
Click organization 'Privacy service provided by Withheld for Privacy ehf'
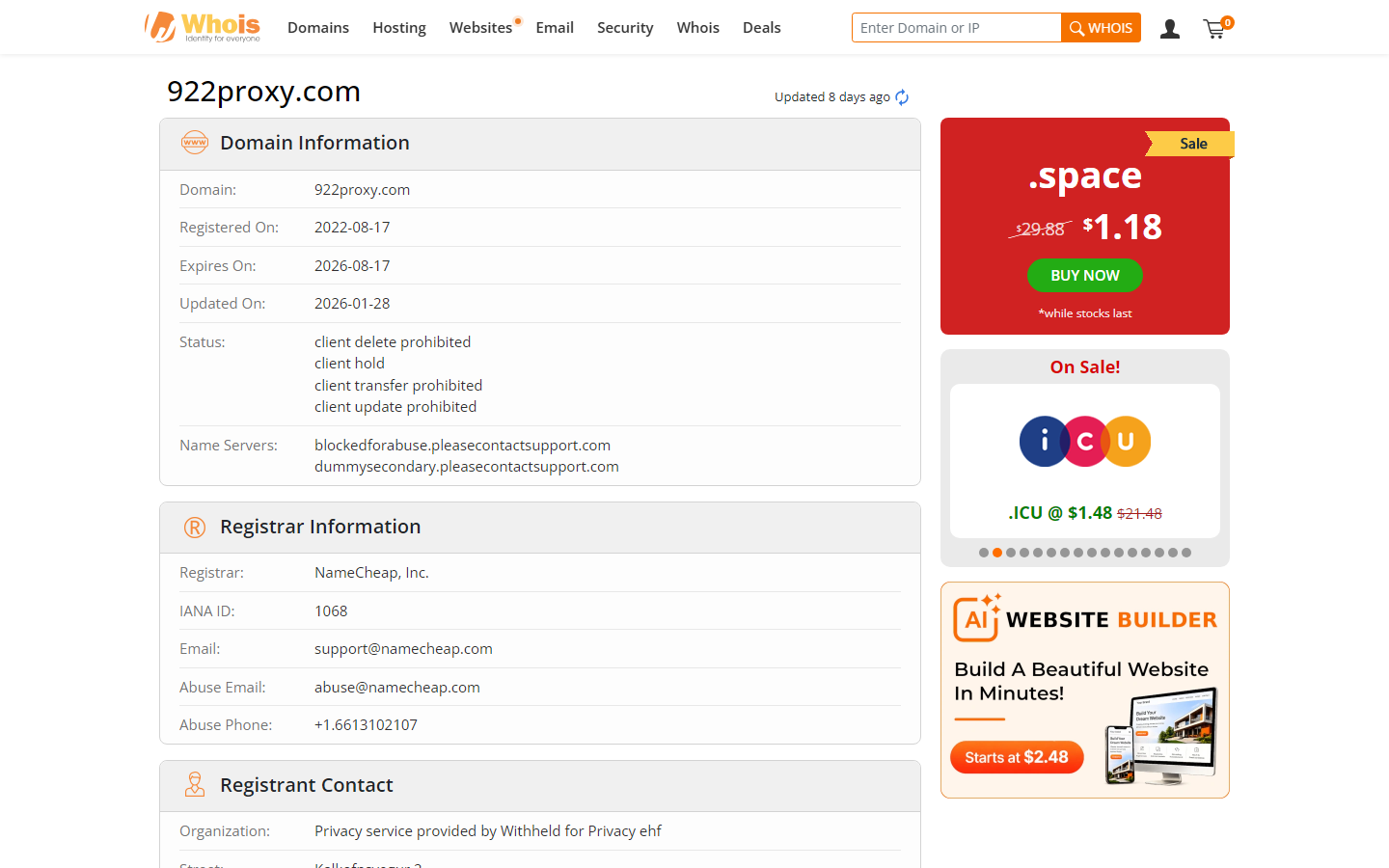pyautogui.click(x=488, y=831)
